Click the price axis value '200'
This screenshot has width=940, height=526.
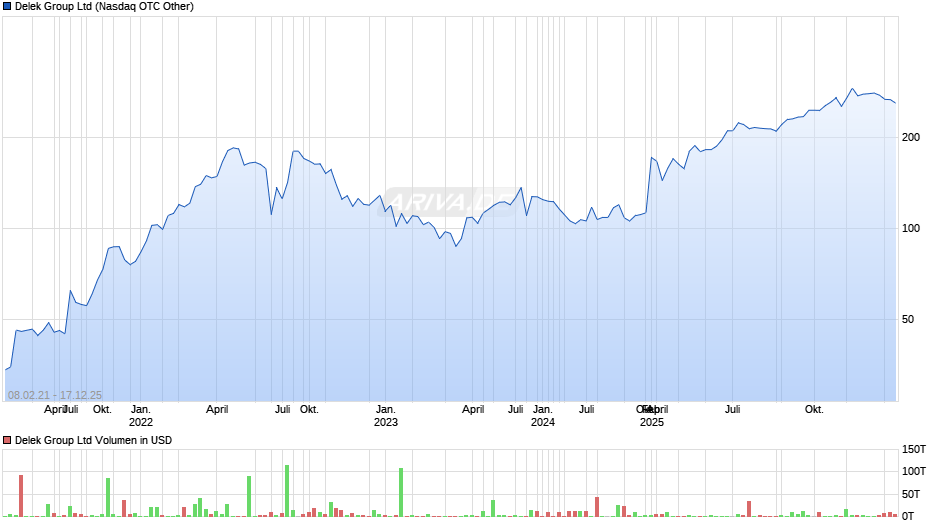911,137
